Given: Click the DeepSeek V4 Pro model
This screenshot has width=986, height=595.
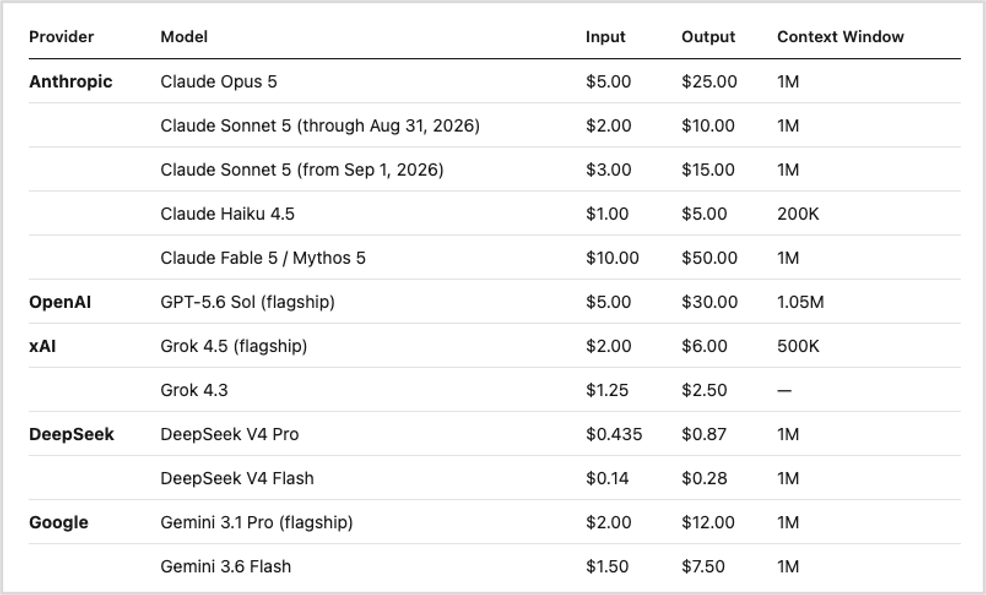Looking at the screenshot, I should [x=230, y=434].
